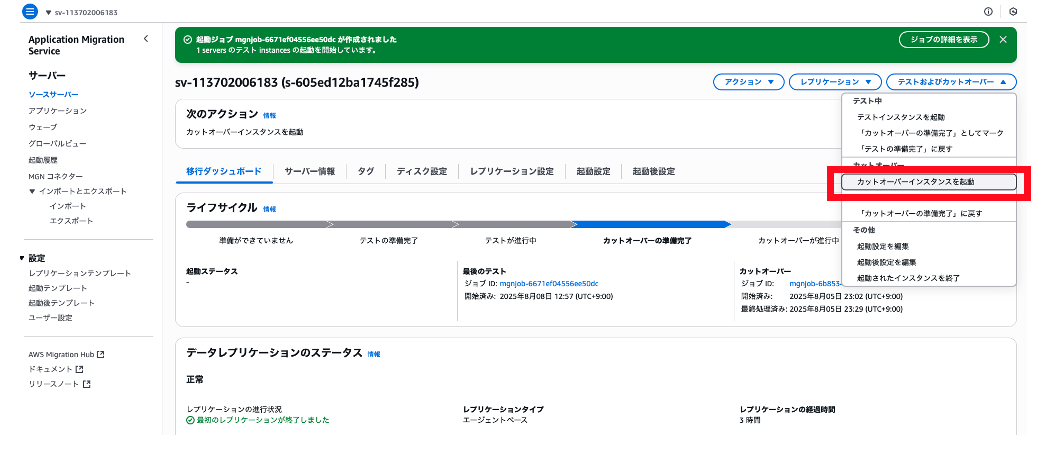Open ウェーブ in sidebar
Viewport: 1047px width, 453px height.
(x=43, y=127)
